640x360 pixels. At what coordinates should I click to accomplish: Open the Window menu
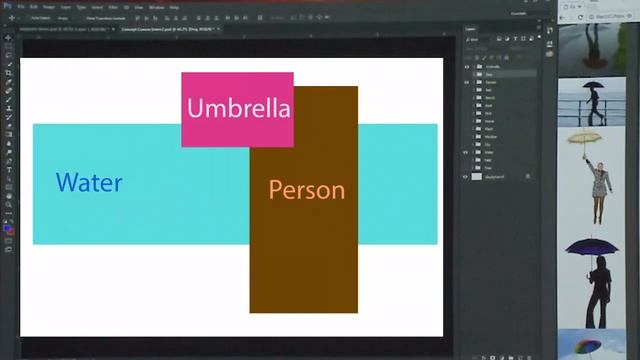point(156,7)
